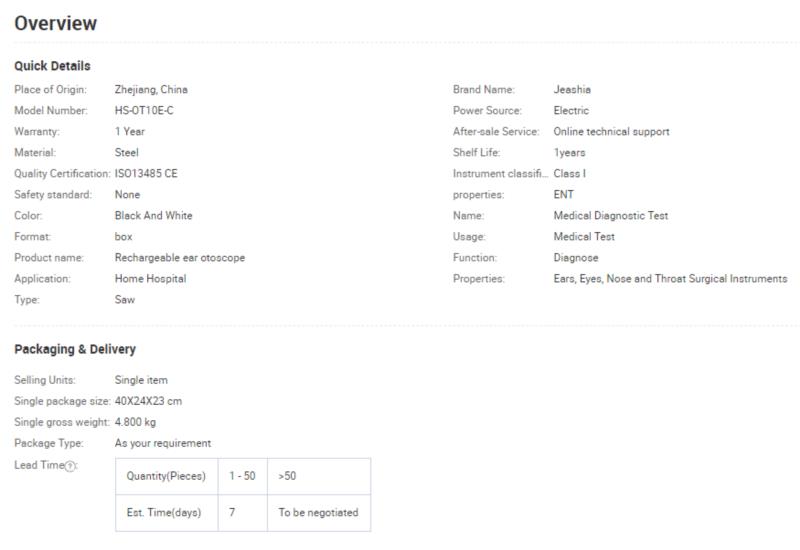The width and height of the screenshot is (800, 550).
Task: Click the Online technical support value
Action: coord(611,132)
